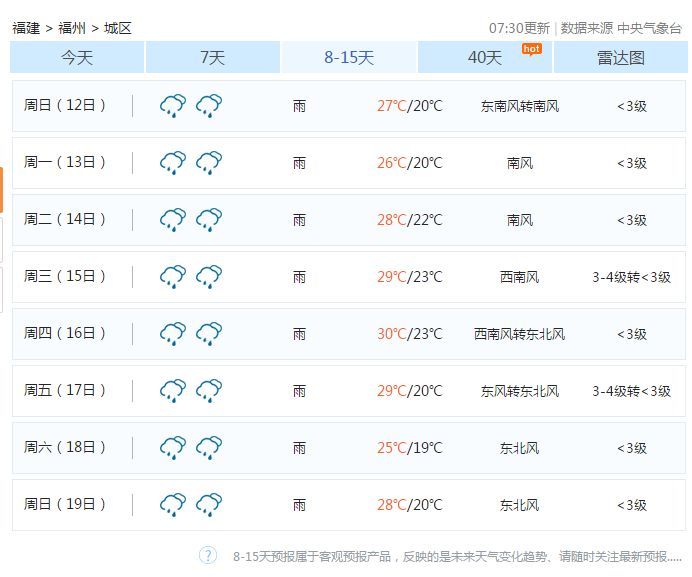Click the 07:30更新 timestamp
Viewport: 692px width, 577px height.
coord(519,28)
